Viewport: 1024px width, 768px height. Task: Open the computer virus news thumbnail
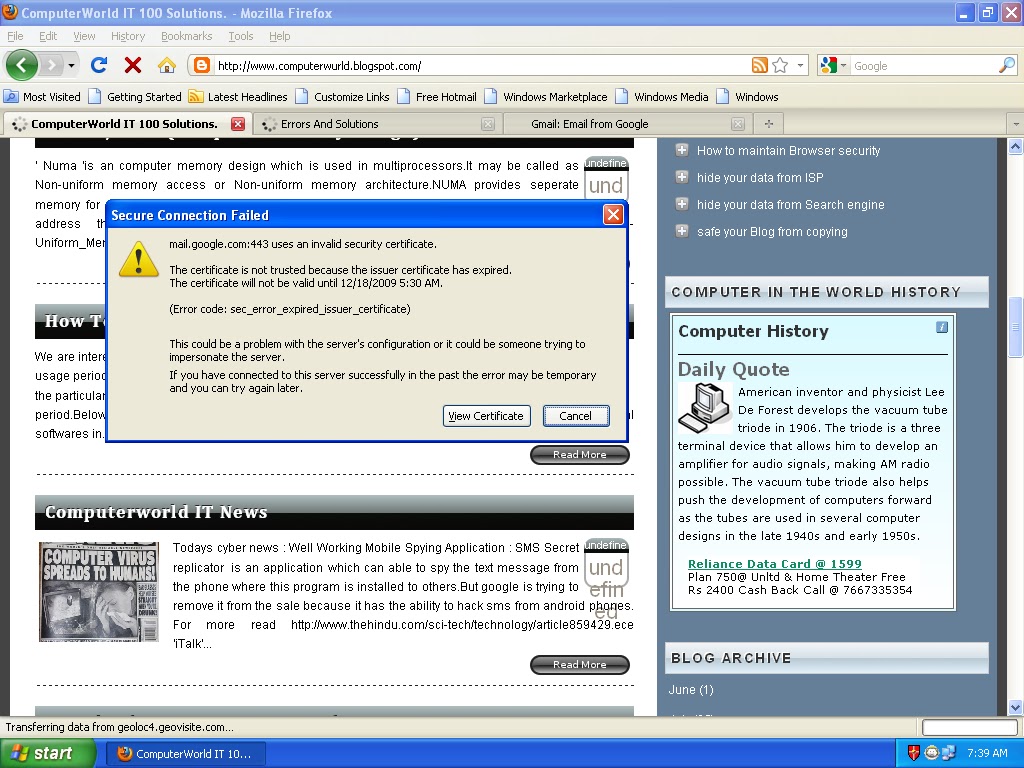tap(99, 592)
